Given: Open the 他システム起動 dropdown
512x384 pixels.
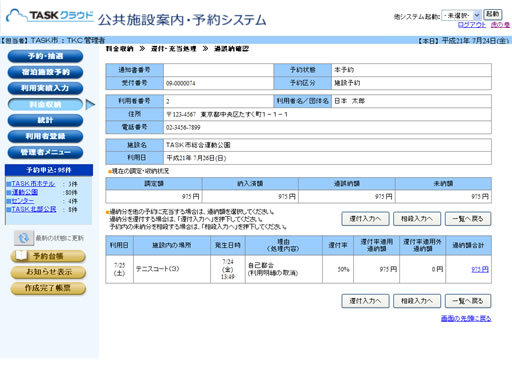Looking at the screenshot, I should coord(461,15).
